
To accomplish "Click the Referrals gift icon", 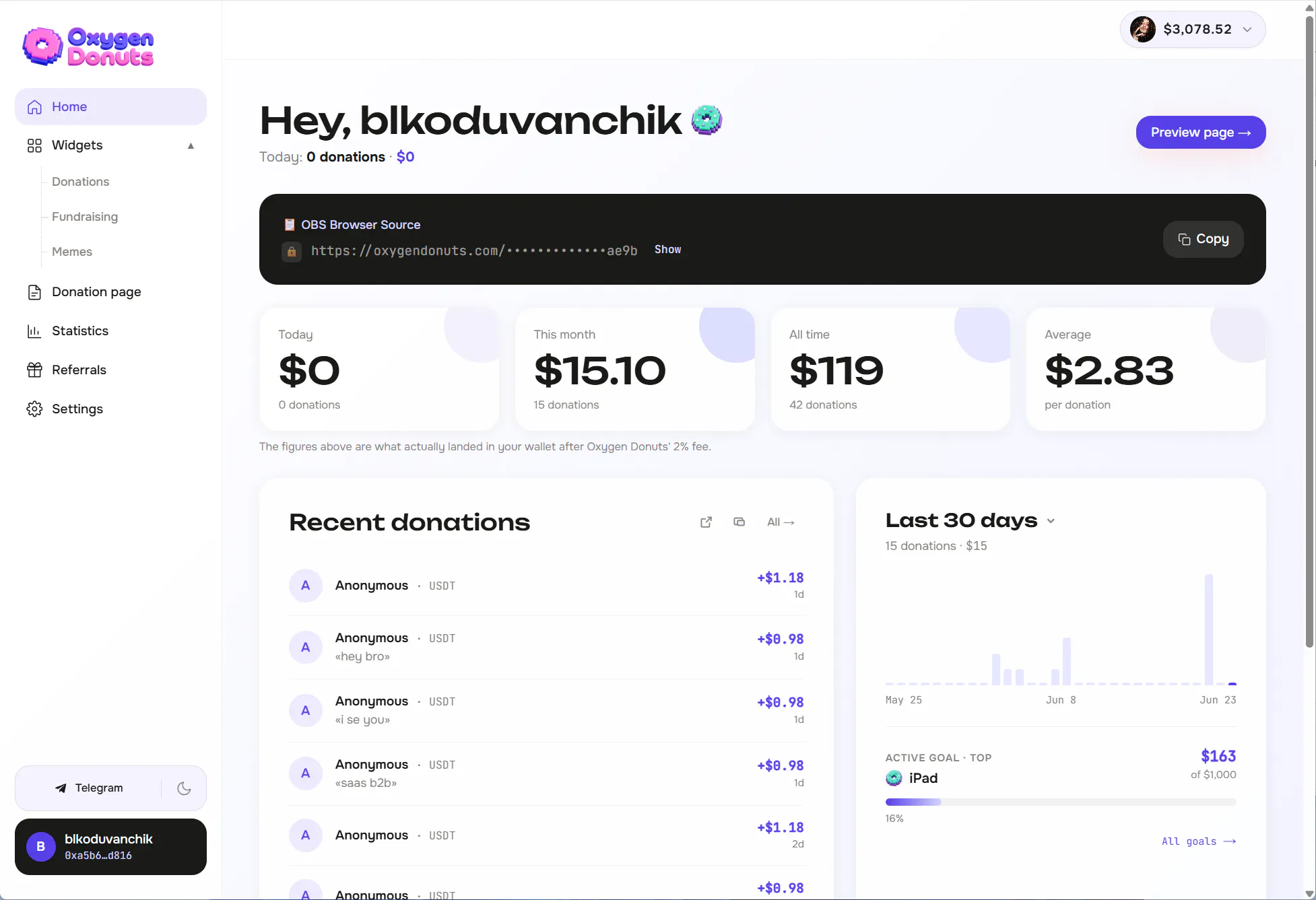I will [x=34, y=370].
